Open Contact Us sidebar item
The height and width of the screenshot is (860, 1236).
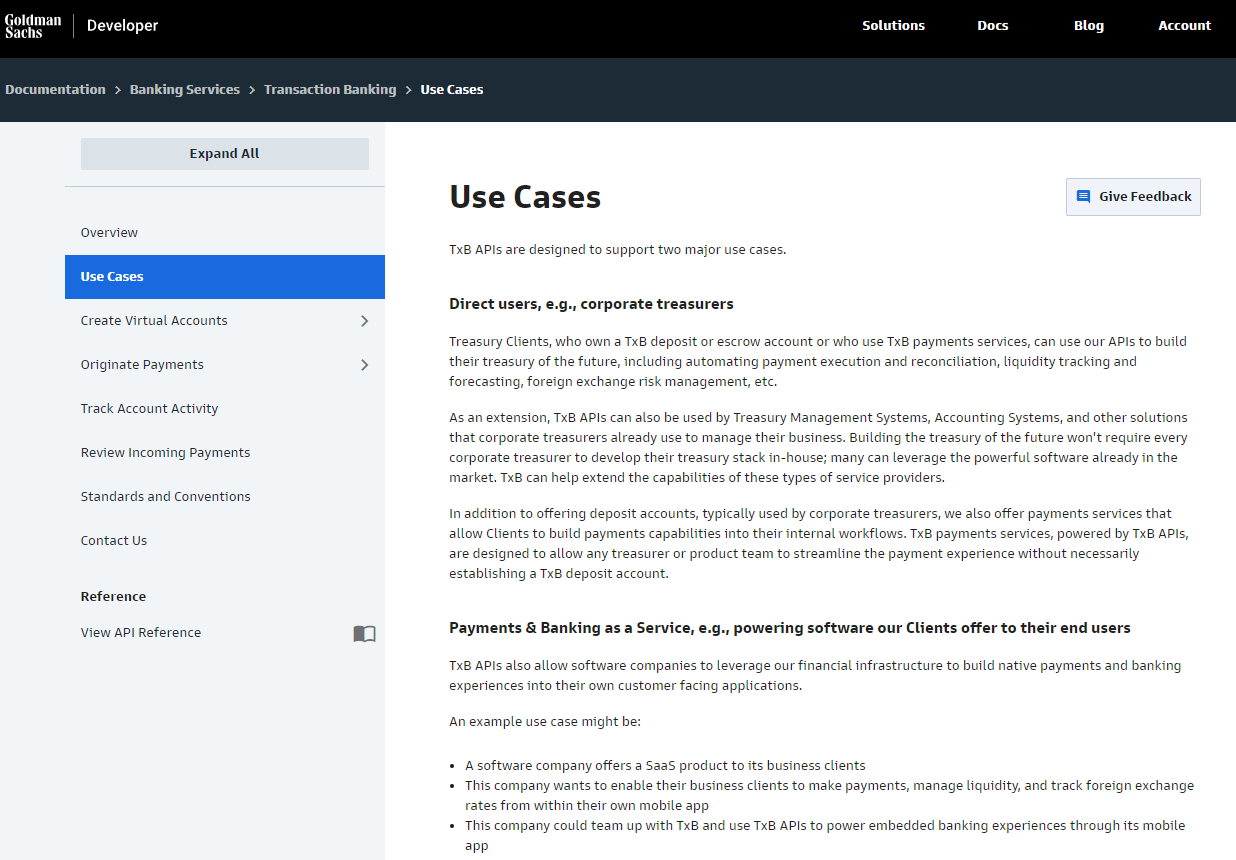(x=225, y=541)
